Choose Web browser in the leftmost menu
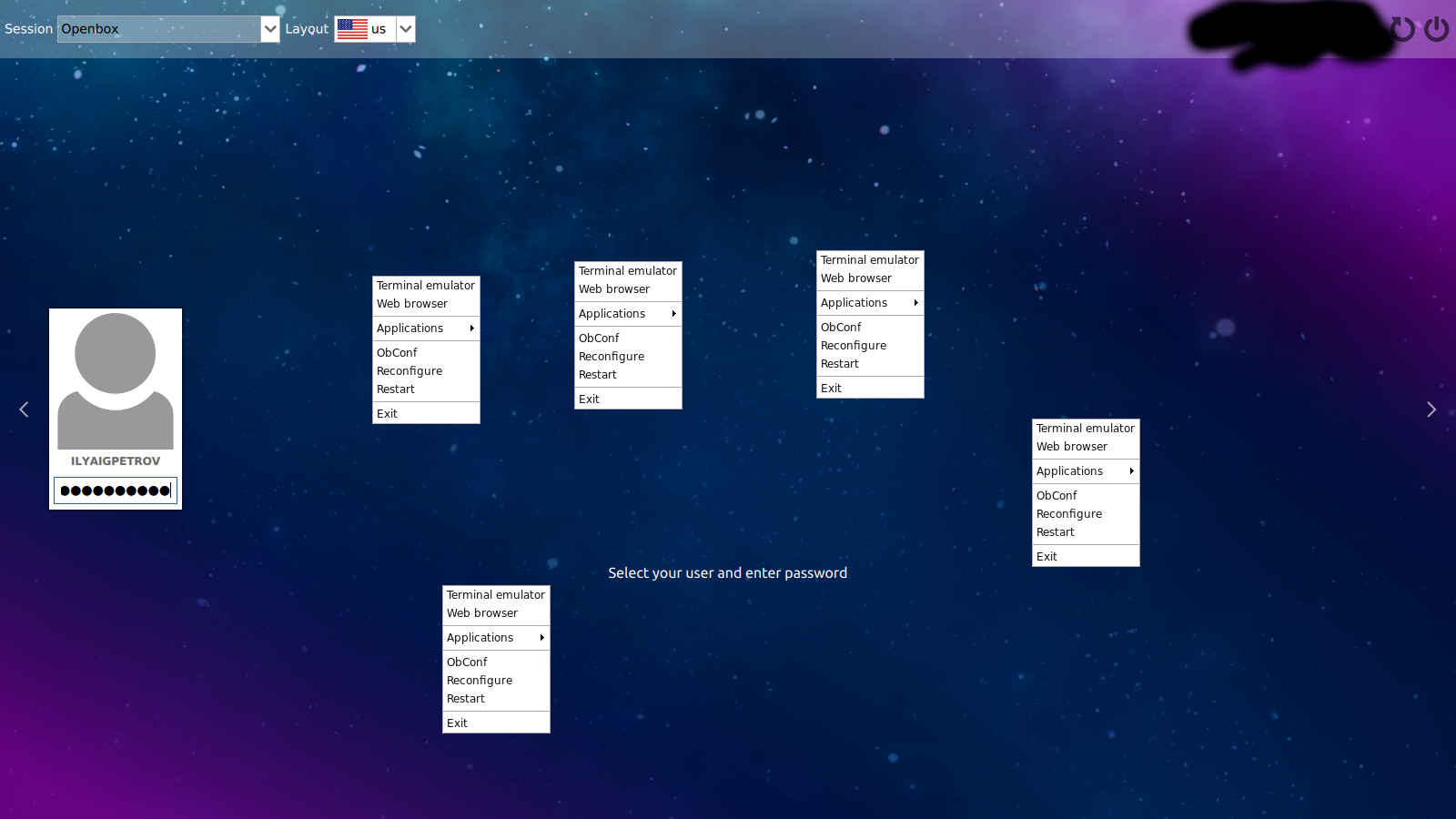Image resolution: width=1456 pixels, height=819 pixels. [412, 304]
